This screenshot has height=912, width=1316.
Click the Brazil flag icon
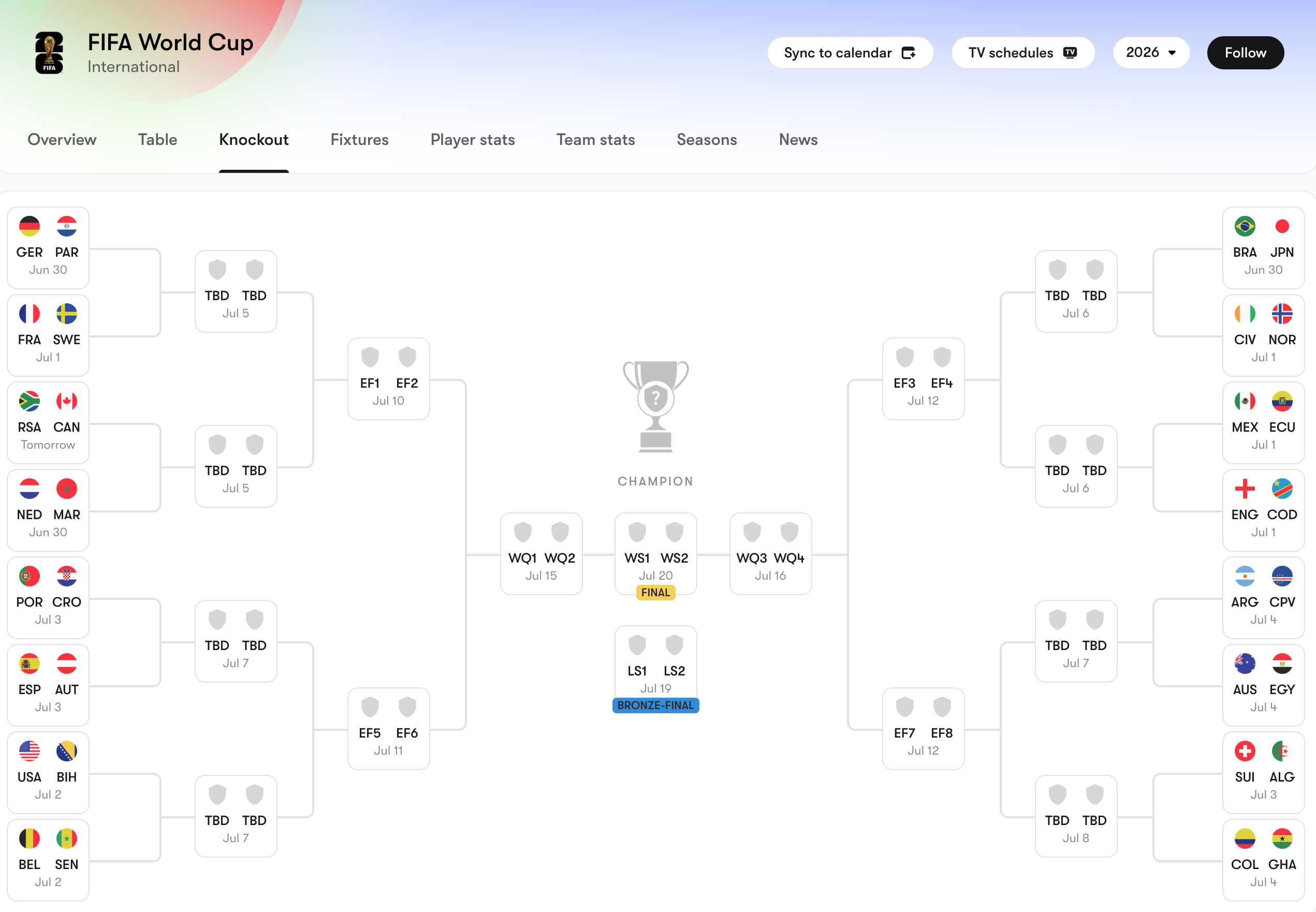(x=1245, y=226)
